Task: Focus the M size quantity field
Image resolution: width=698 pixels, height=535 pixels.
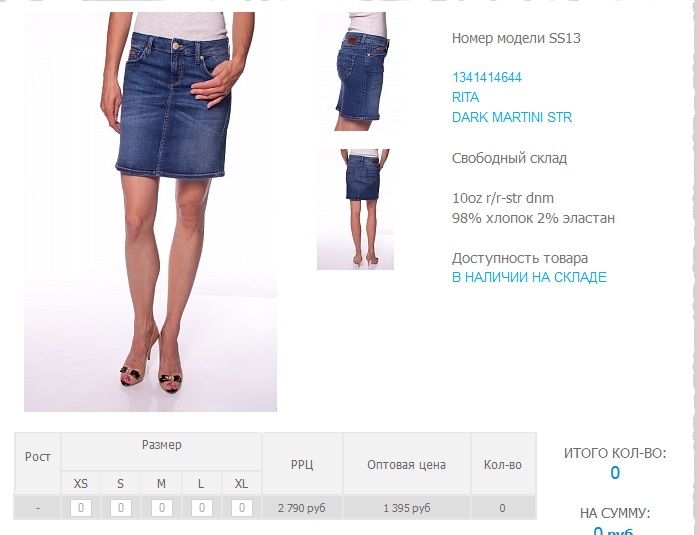Action: 162,508
